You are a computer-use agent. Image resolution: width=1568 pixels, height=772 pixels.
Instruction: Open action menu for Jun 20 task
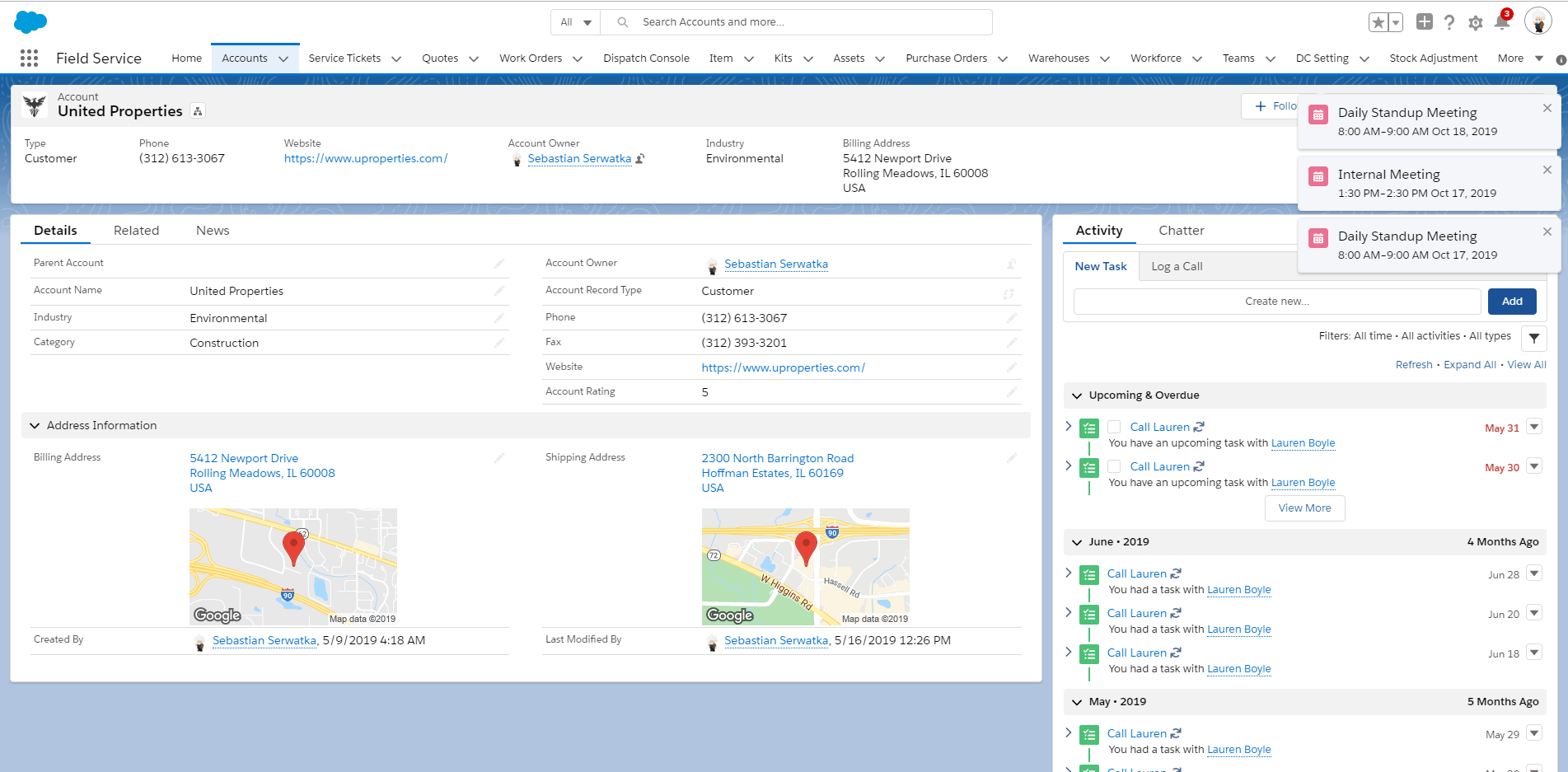point(1534,613)
